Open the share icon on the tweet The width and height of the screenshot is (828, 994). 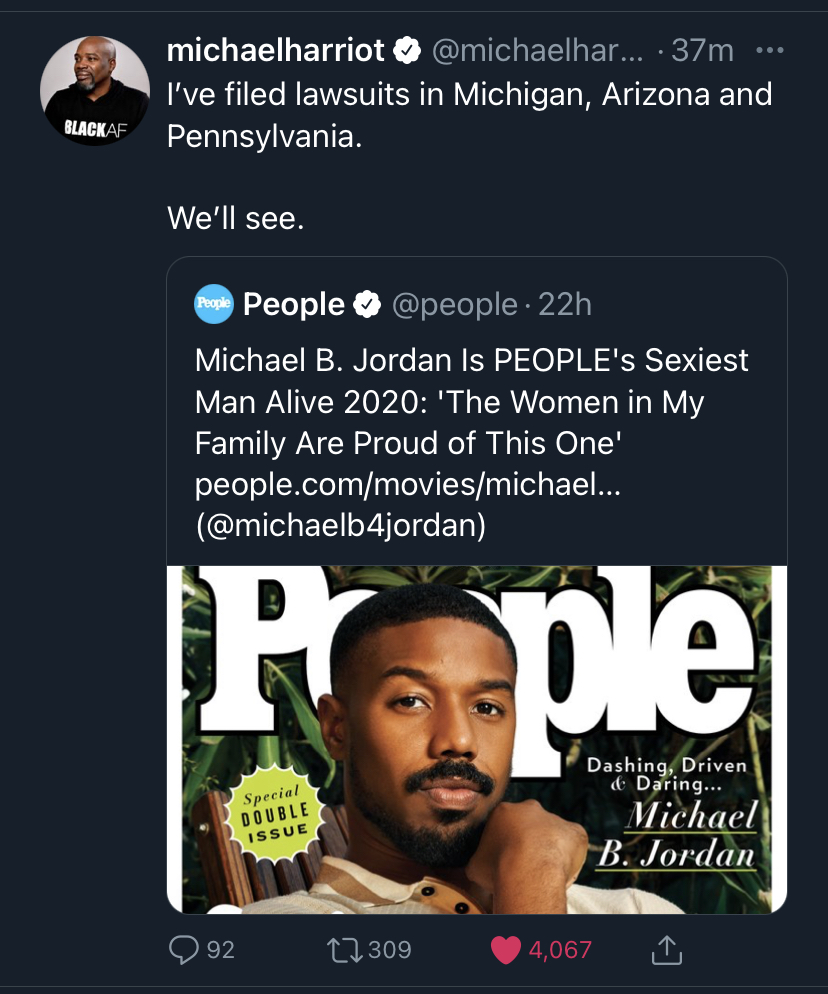click(x=667, y=948)
